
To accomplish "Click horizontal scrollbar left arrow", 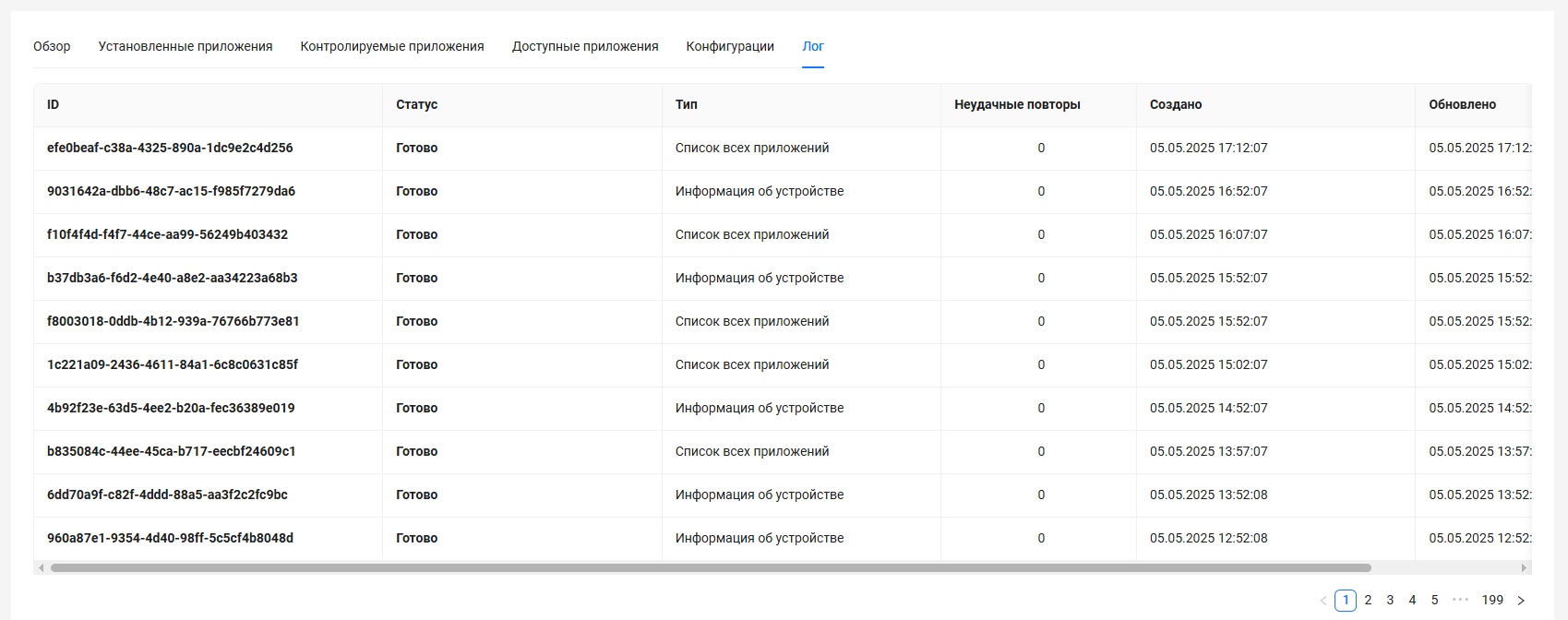I will tap(41, 568).
